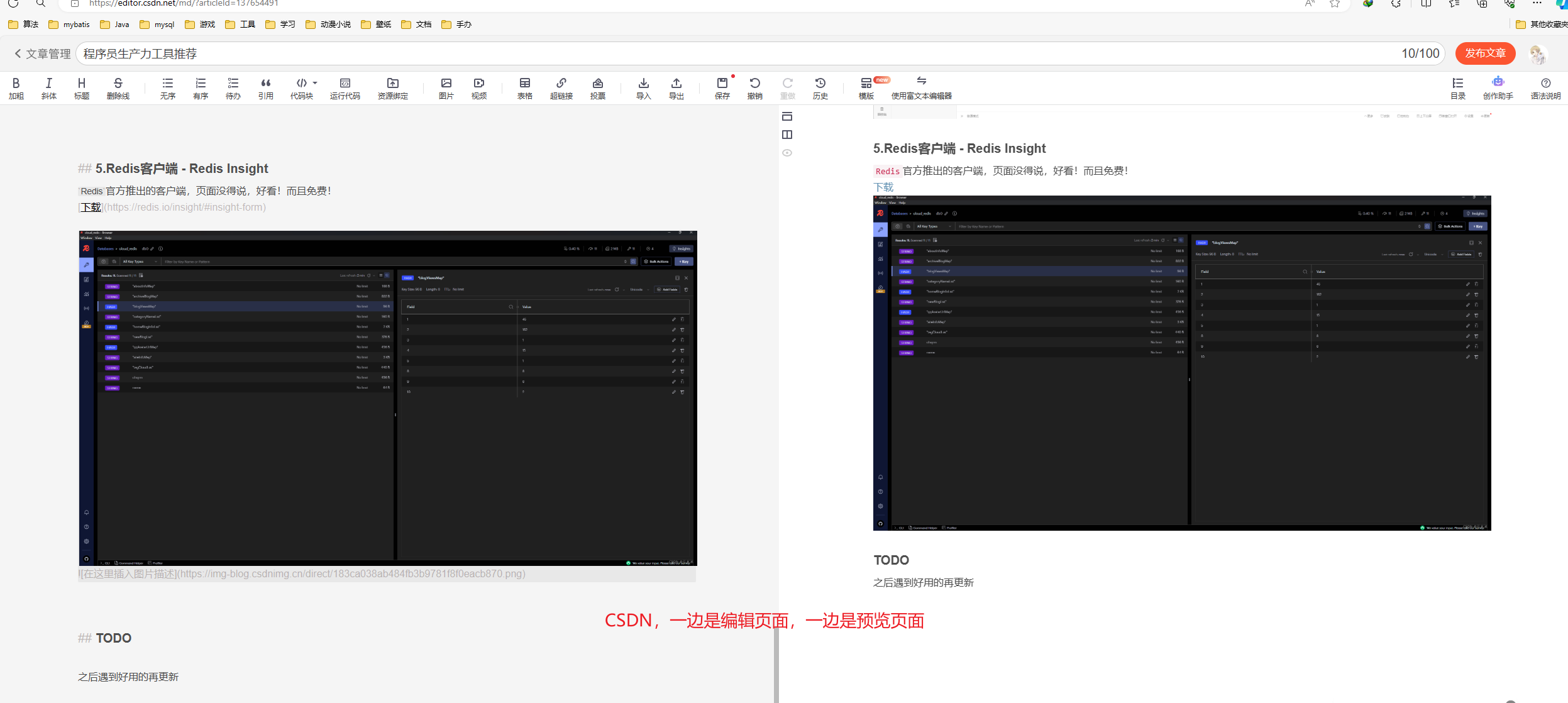Click Redis Insight screenshot in editor

tap(388, 398)
